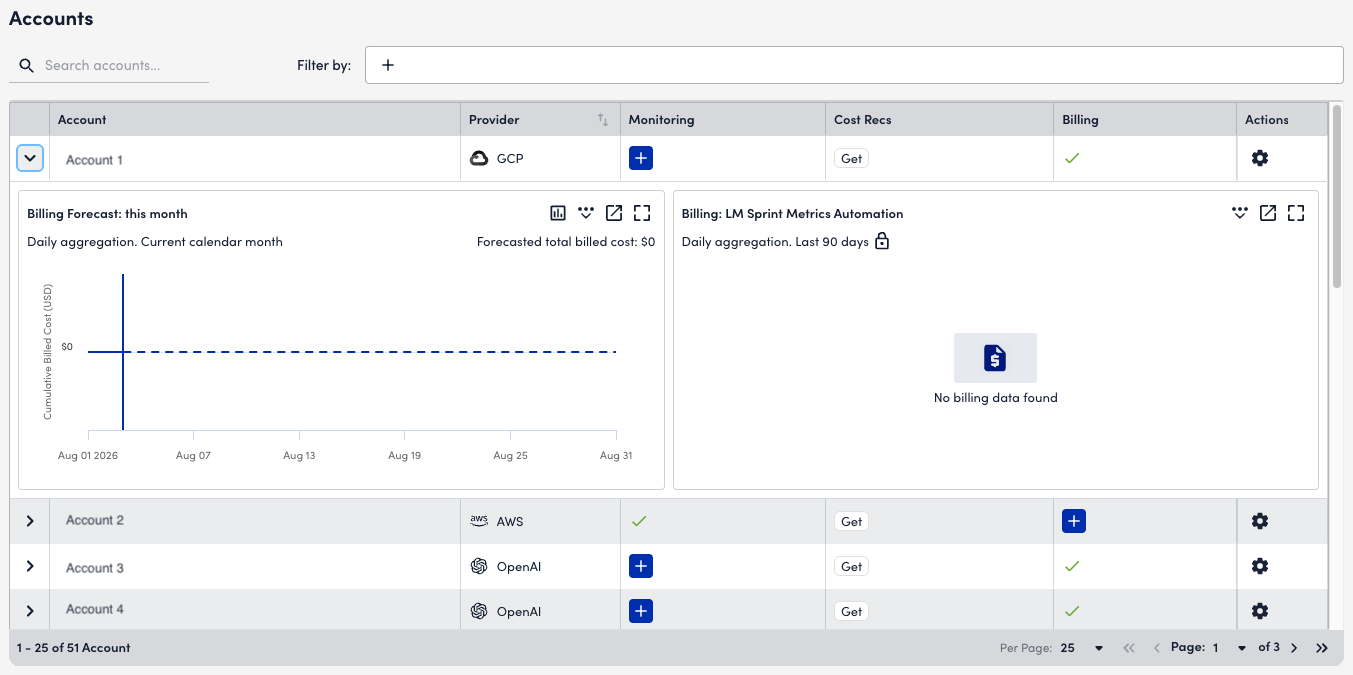
Task: Get cost recs for Account 1
Action: (852, 158)
